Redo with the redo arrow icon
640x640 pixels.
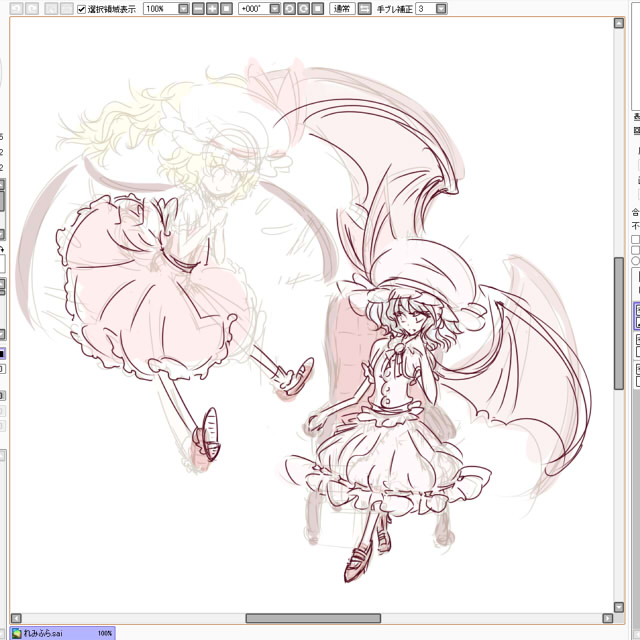click(32, 9)
